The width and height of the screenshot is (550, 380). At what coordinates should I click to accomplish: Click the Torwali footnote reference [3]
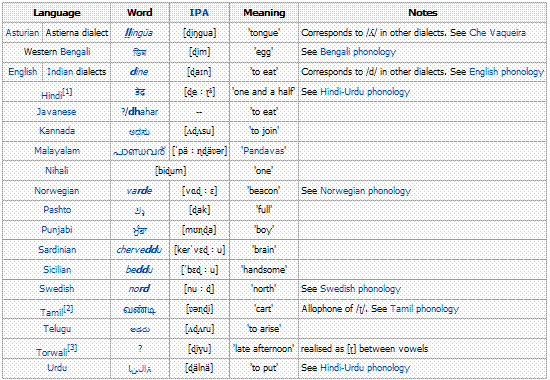click(x=72, y=348)
